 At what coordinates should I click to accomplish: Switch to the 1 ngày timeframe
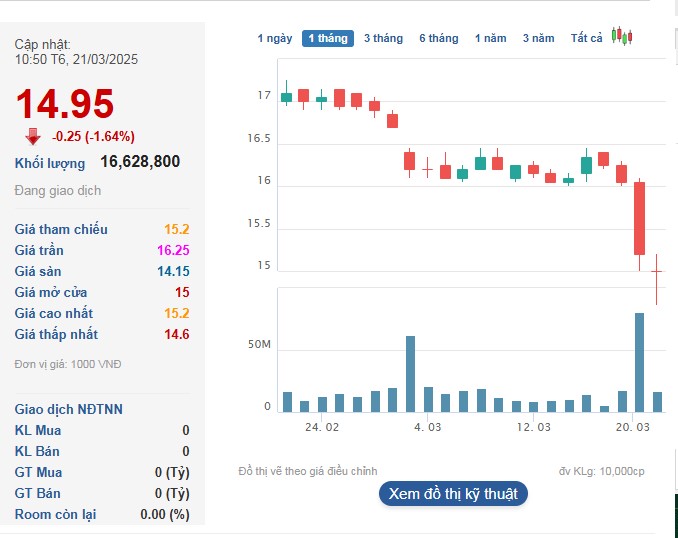point(275,38)
